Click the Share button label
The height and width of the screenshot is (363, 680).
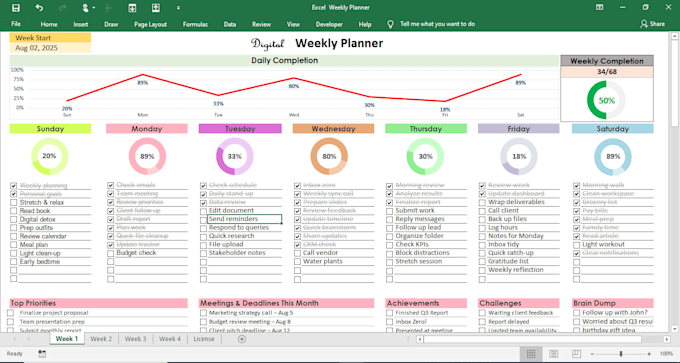click(657, 24)
